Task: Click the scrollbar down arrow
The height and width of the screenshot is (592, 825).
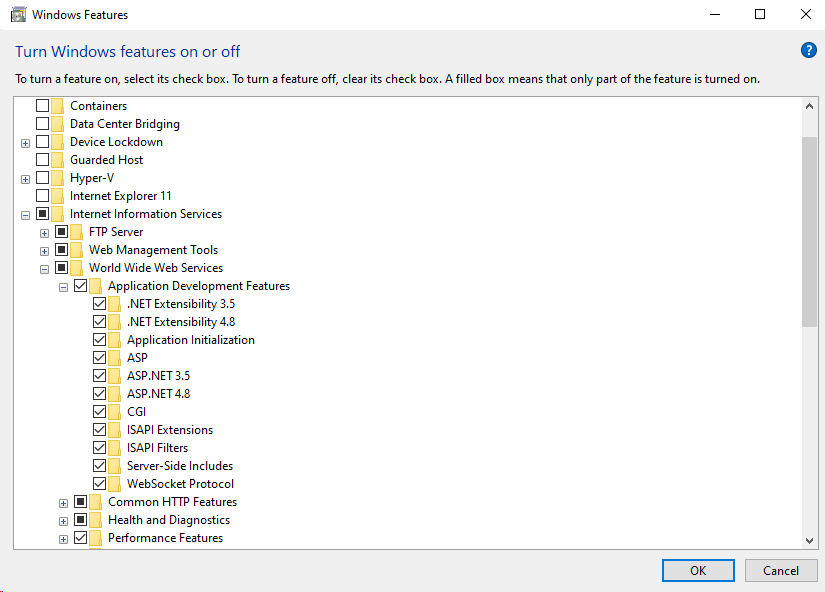Action: click(809, 540)
